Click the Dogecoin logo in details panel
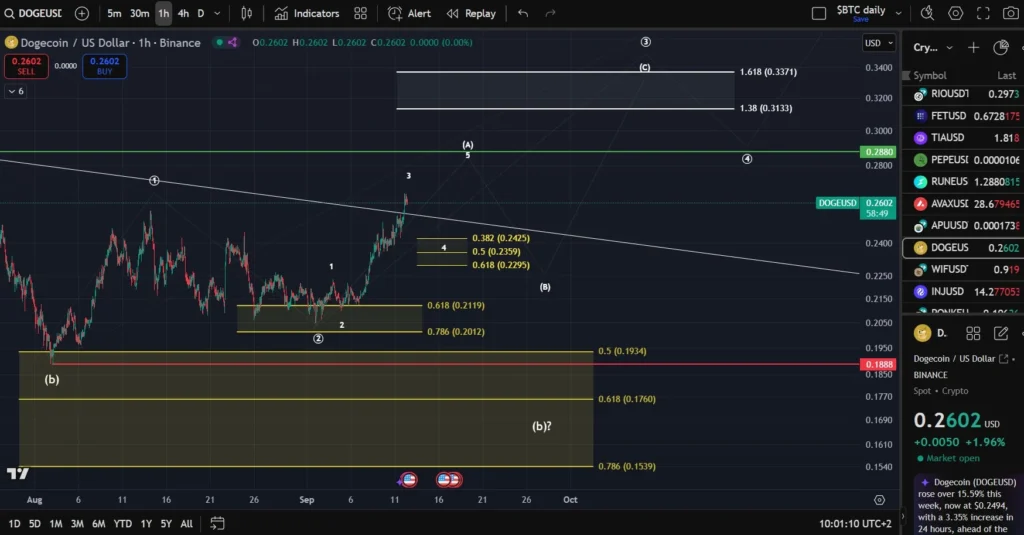 [x=922, y=333]
